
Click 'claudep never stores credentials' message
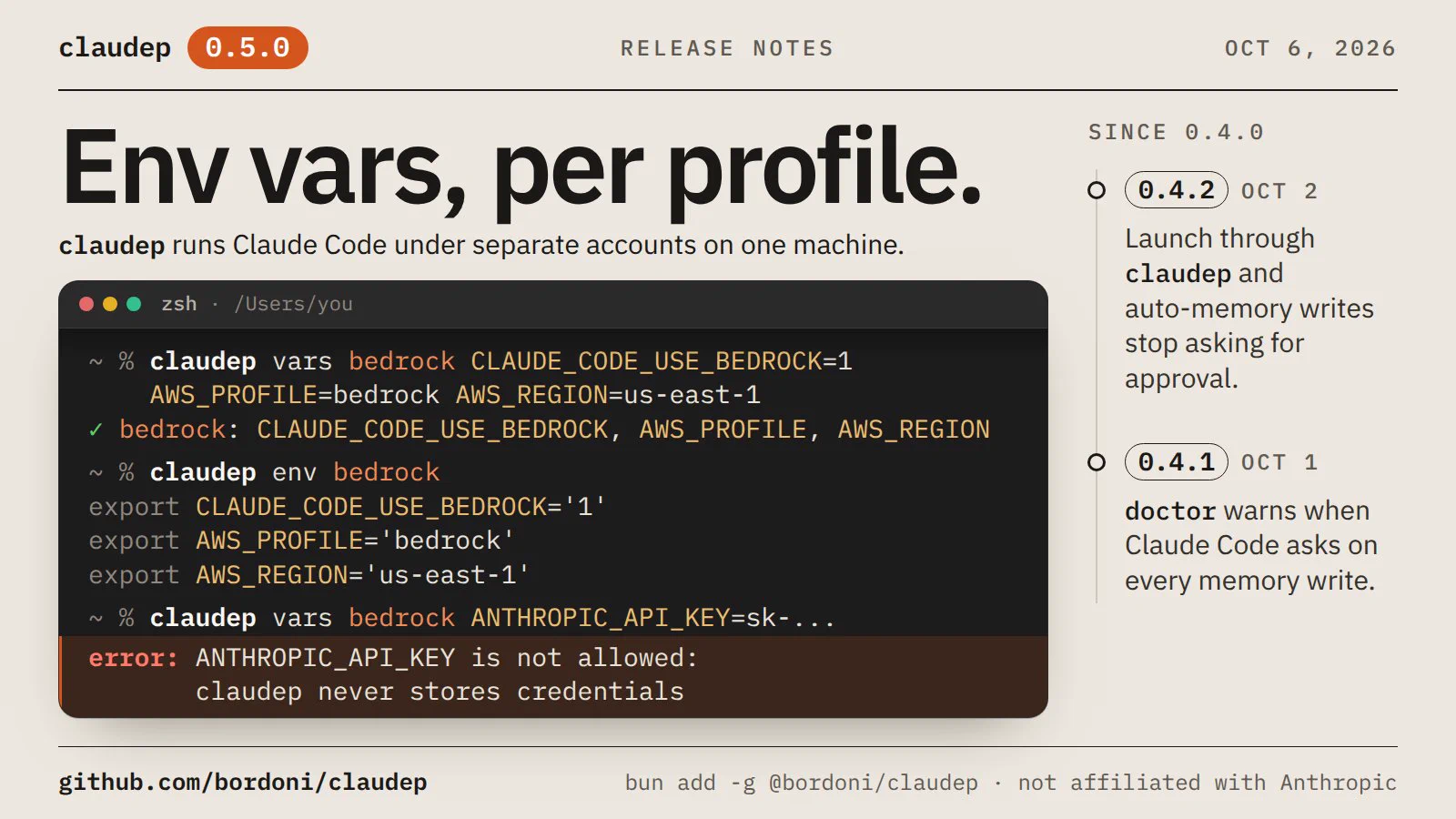pyautogui.click(x=440, y=692)
